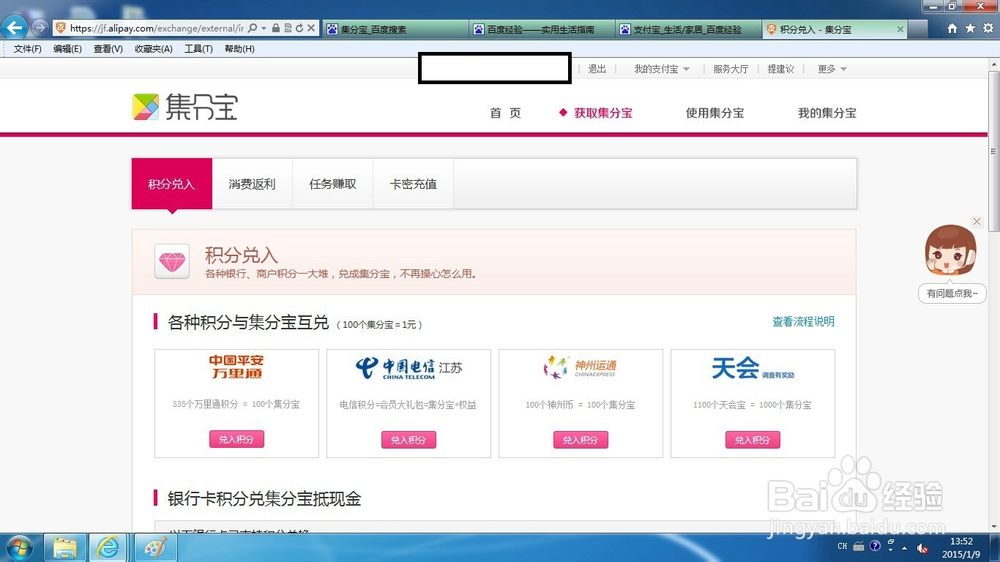Click the compatibility view icon in address bar

pos(288,28)
